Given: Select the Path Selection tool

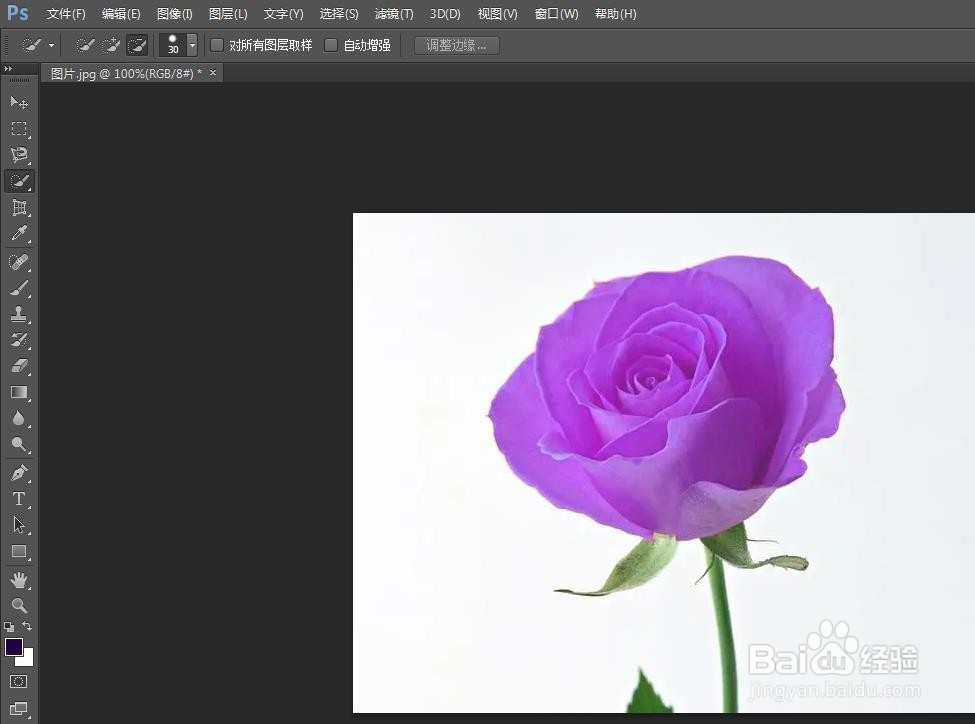Looking at the screenshot, I should pyautogui.click(x=19, y=525).
